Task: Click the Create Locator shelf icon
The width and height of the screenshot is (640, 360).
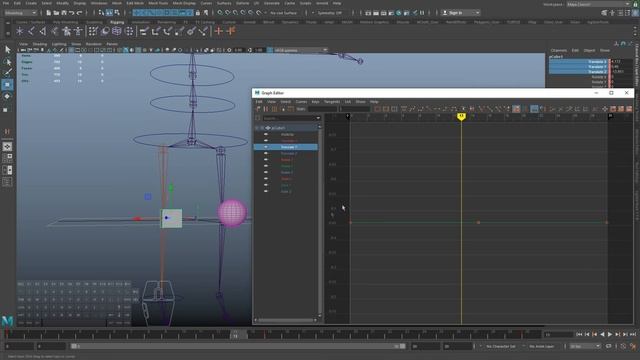Action: pyautogui.click(x=20, y=31)
